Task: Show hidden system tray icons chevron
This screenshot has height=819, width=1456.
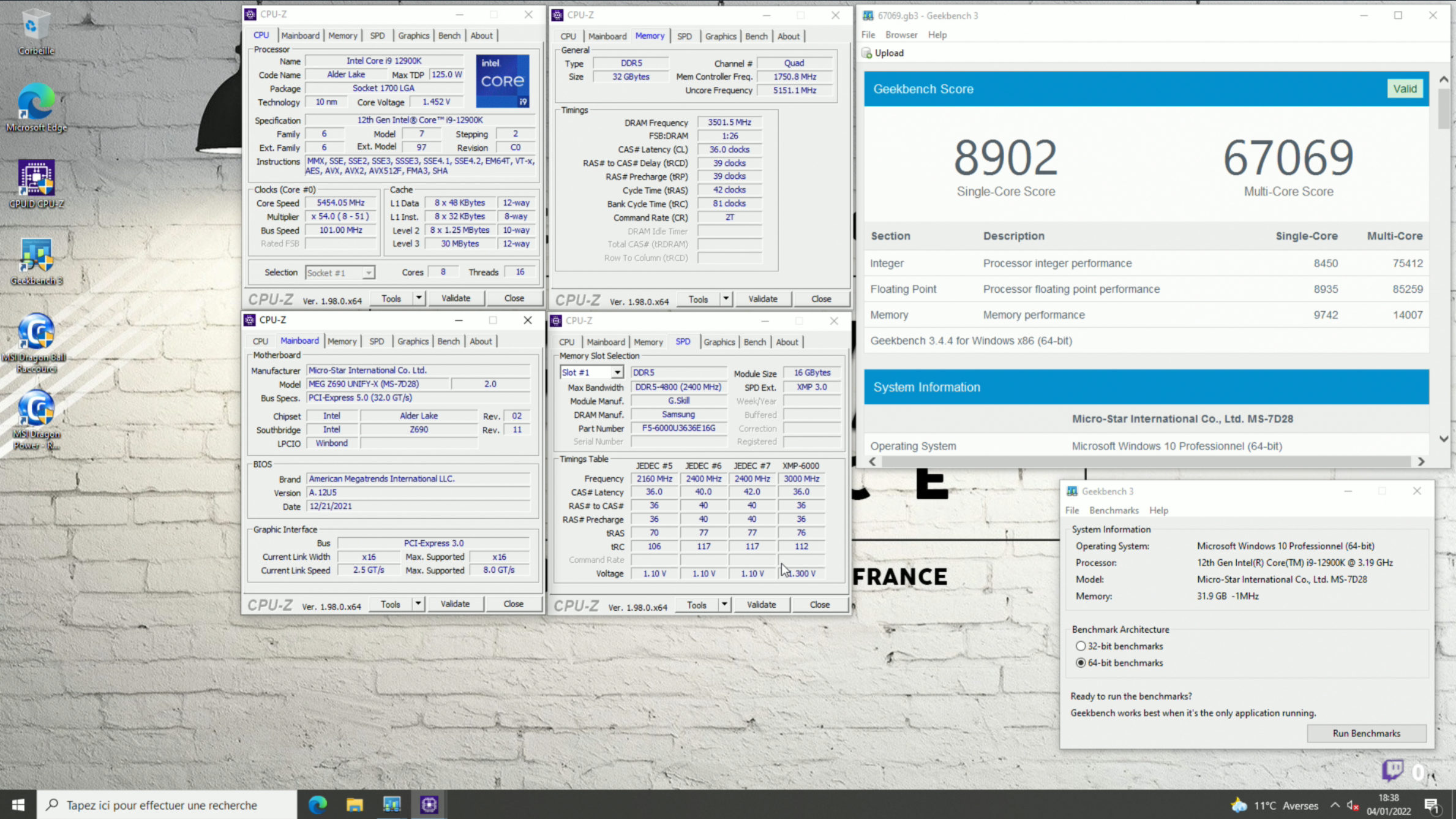Action: [1335, 805]
